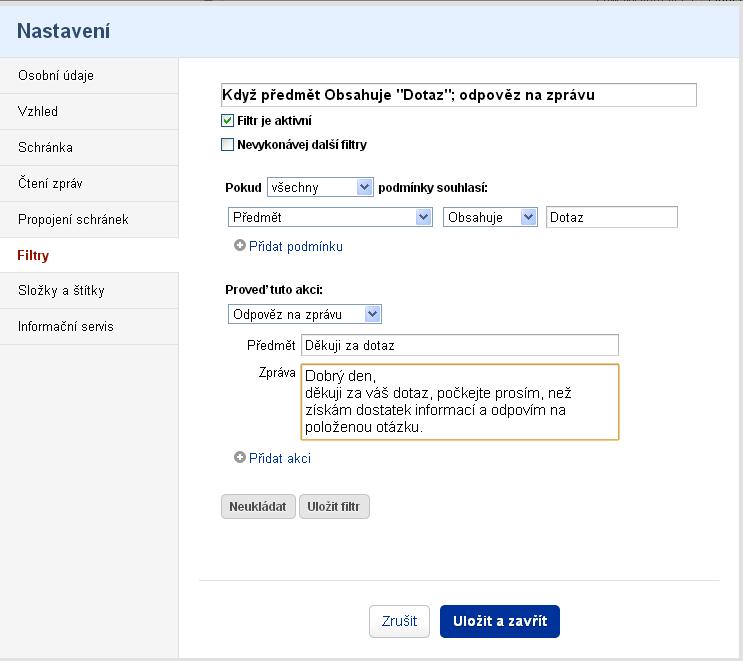Uncheck the Filtr je aktivní checkbox
Screen dimensions: 743x661
[227, 120]
